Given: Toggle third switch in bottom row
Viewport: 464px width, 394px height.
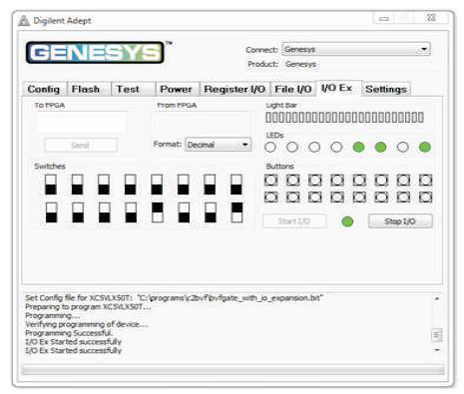Looking at the screenshot, I should 104,212.
